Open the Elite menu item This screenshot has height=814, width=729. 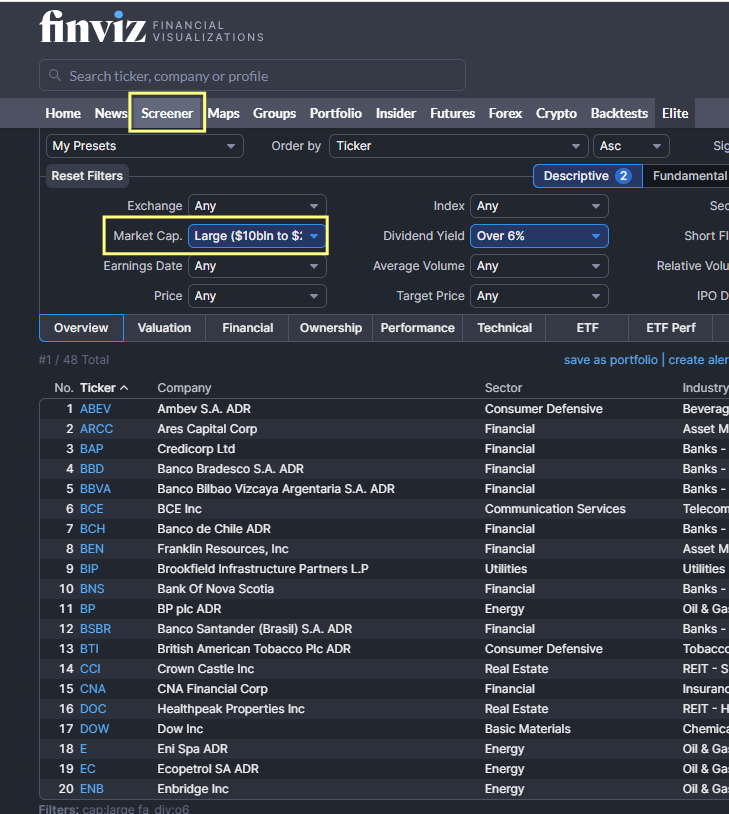pyautogui.click(x=675, y=113)
